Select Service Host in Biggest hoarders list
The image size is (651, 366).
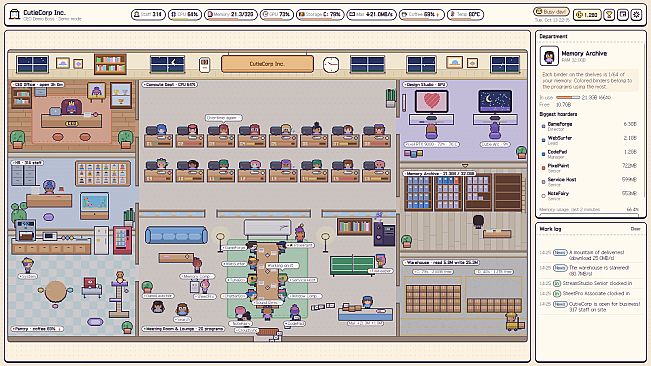point(590,181)
